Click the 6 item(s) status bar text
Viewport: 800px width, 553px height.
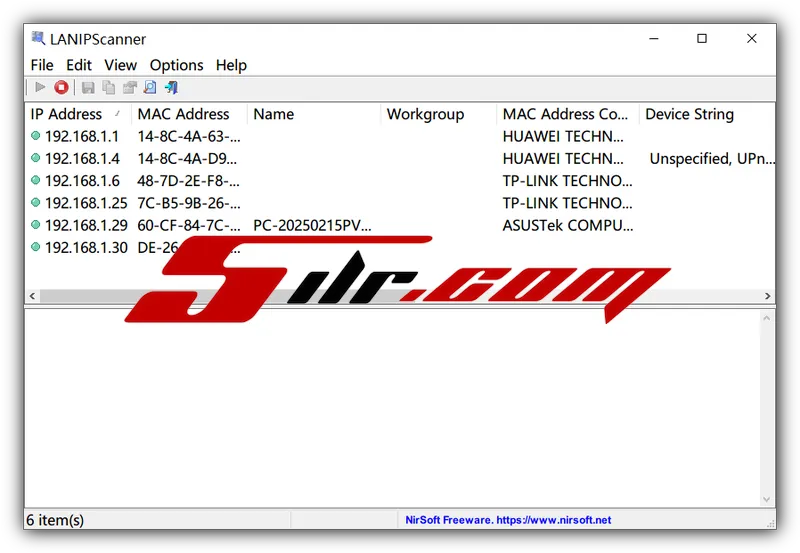click(x=55, y=520)
